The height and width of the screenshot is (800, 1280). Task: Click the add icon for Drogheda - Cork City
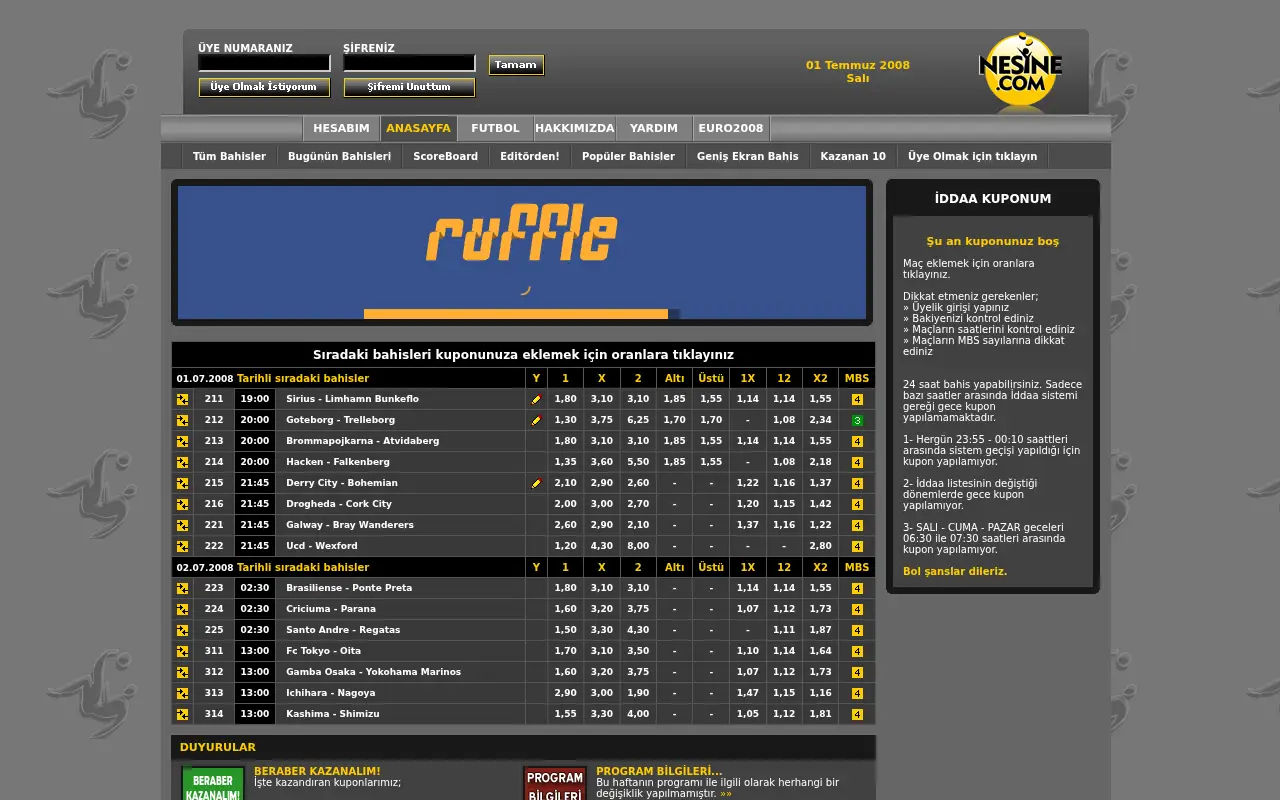(x=182, y=504)
